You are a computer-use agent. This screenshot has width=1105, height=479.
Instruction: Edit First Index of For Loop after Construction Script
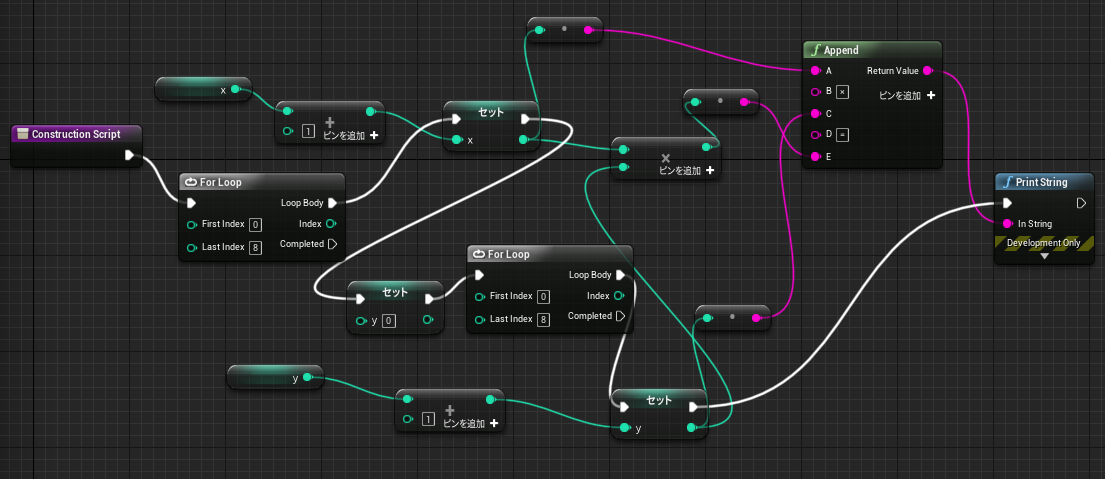256,225
